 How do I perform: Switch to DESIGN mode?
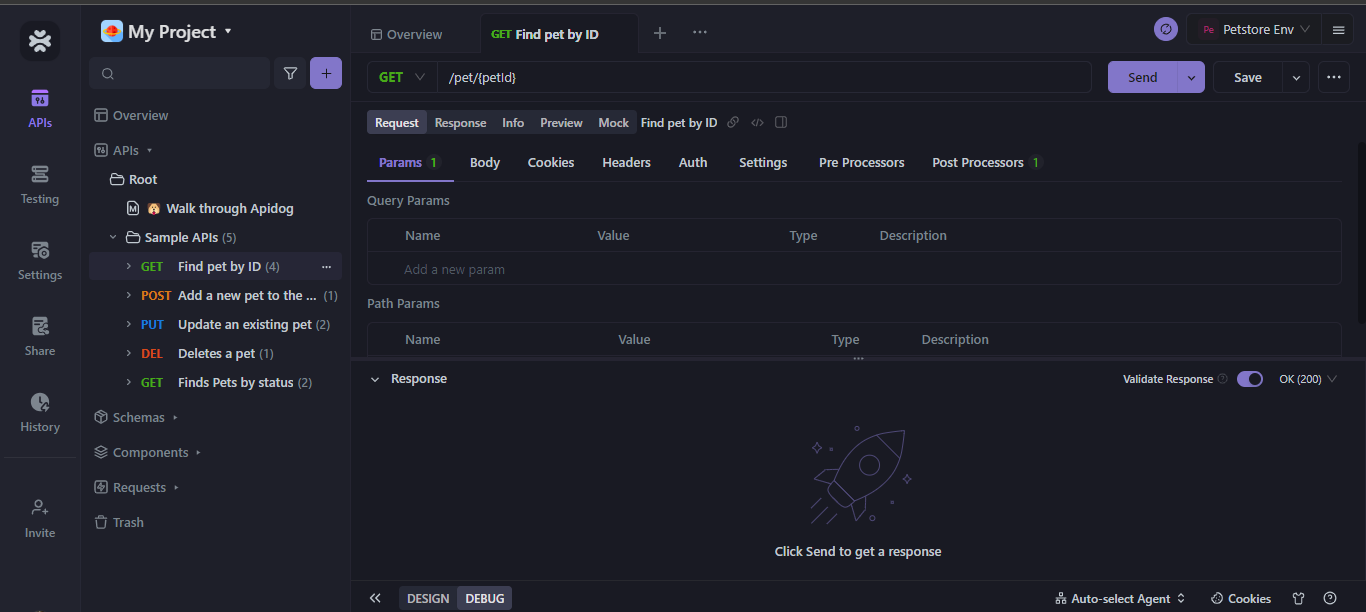click(428, 598)
